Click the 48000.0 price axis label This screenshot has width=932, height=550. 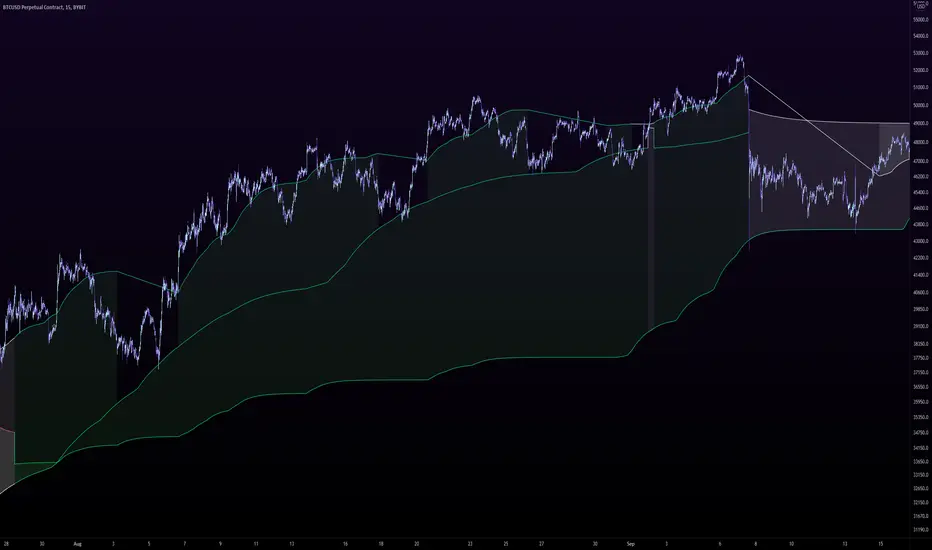[x=921, y=143]
